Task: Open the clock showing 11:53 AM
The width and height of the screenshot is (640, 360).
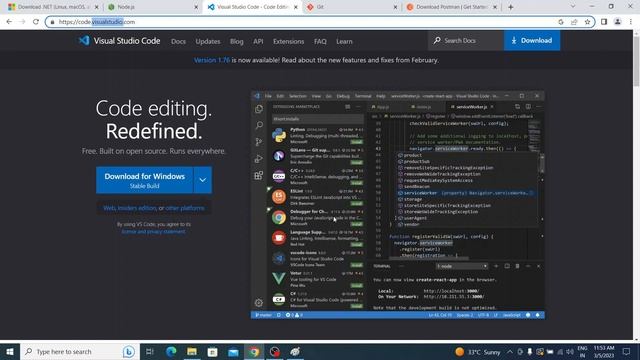Action: (604, 351)
